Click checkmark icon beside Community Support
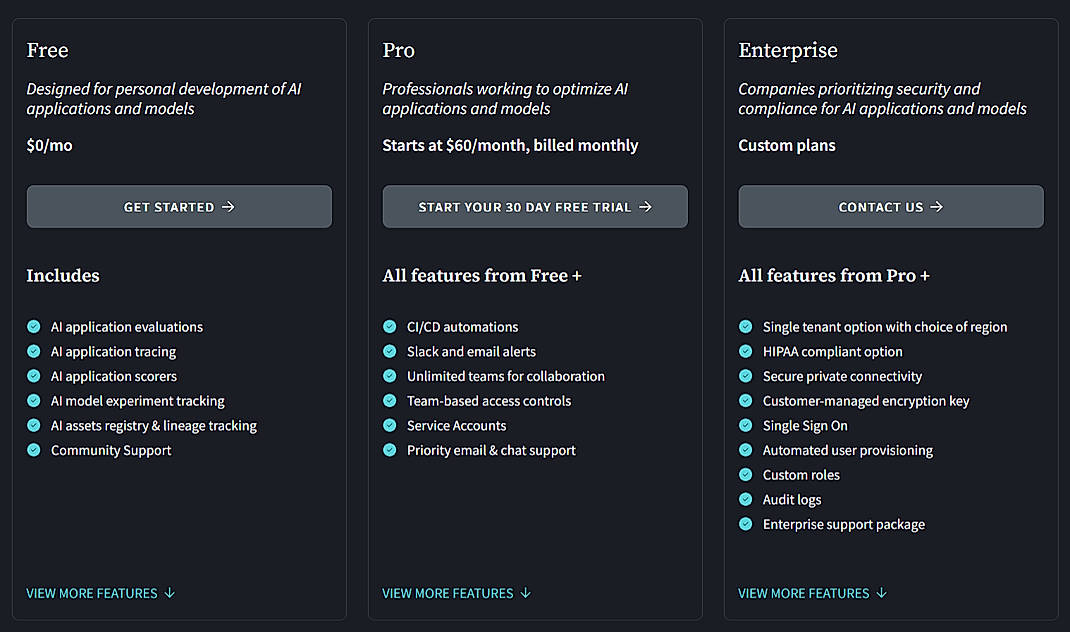The height and width of the screenshot is (632, 1070). (33, 449)
